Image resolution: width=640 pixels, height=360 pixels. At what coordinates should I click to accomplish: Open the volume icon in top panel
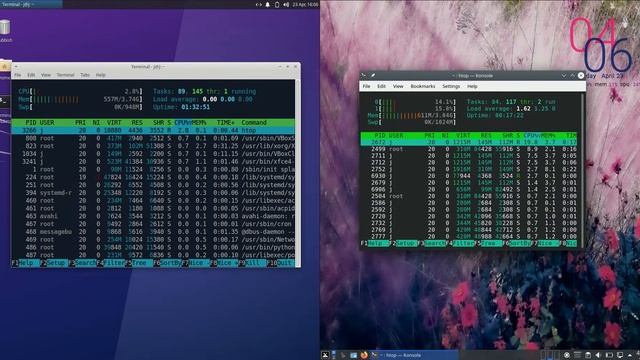[x=286, y=4]
